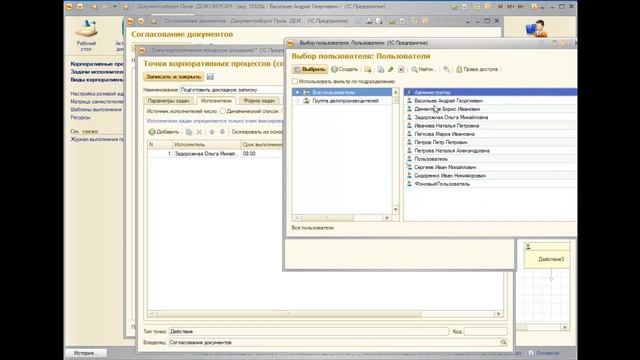Click the Код input field

[485, 331]
